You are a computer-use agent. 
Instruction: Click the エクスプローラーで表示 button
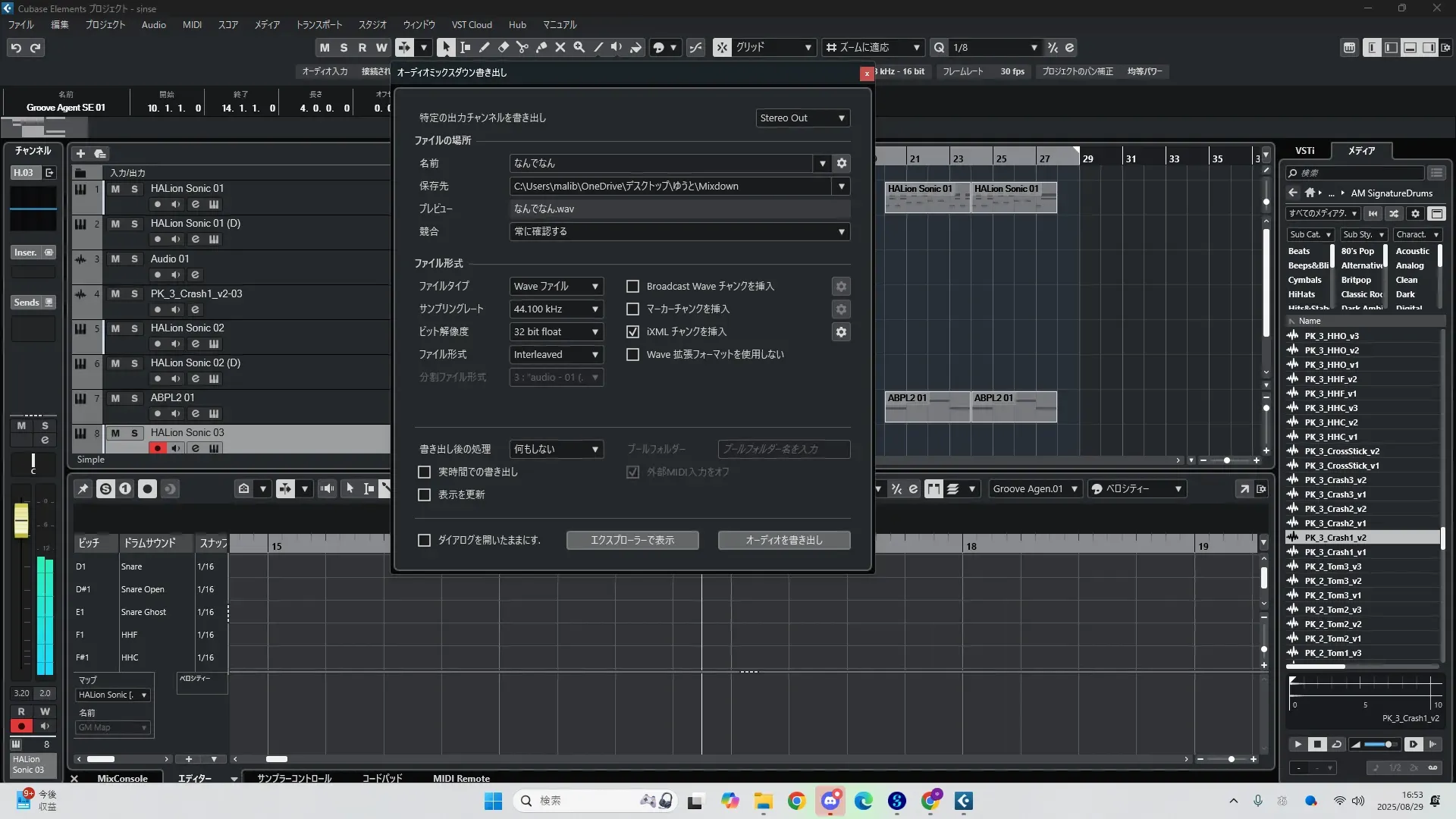click(632, 540)
